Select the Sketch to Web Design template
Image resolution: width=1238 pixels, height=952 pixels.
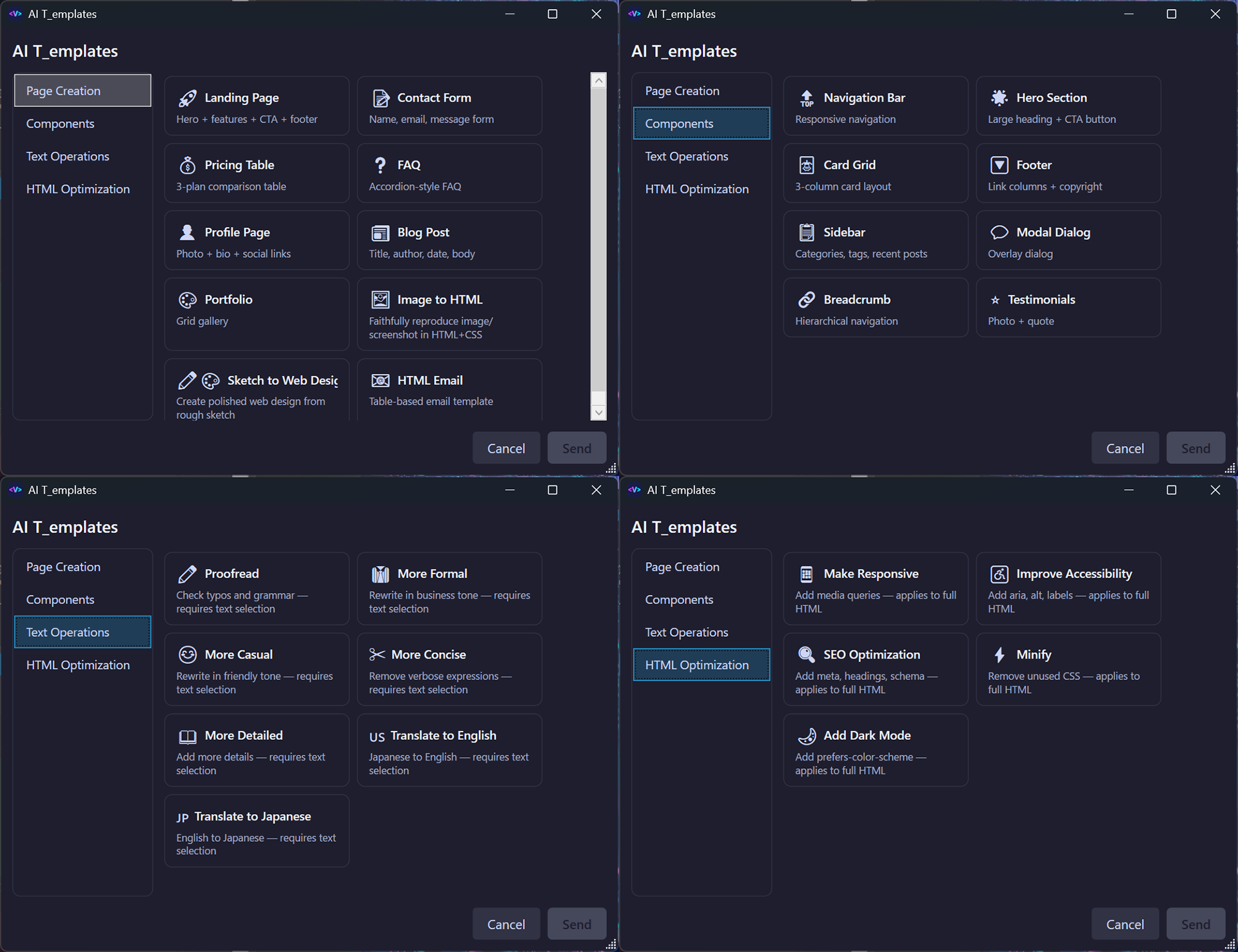coord(256,390)
